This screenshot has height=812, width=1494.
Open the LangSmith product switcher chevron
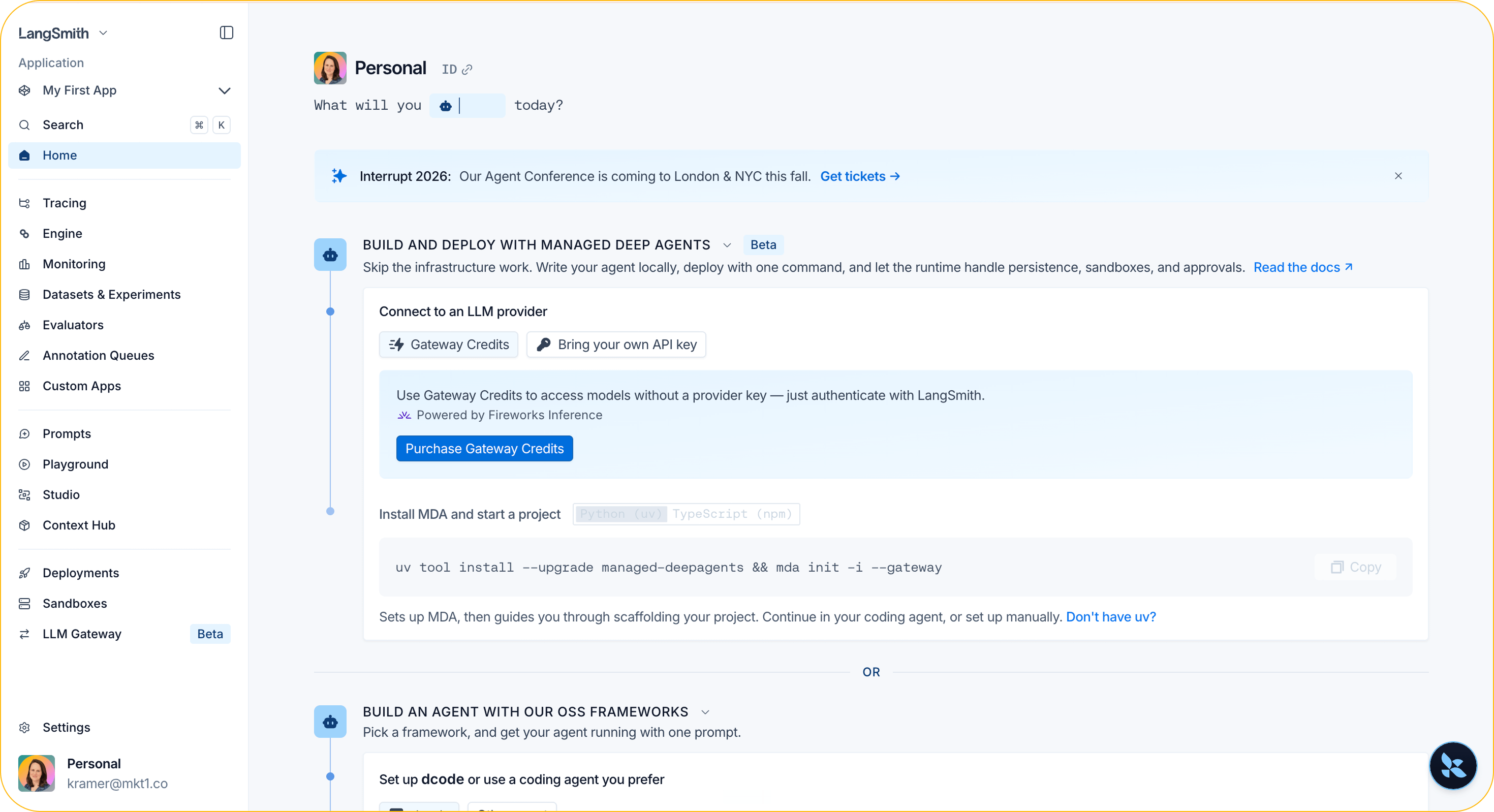point(103,33)
